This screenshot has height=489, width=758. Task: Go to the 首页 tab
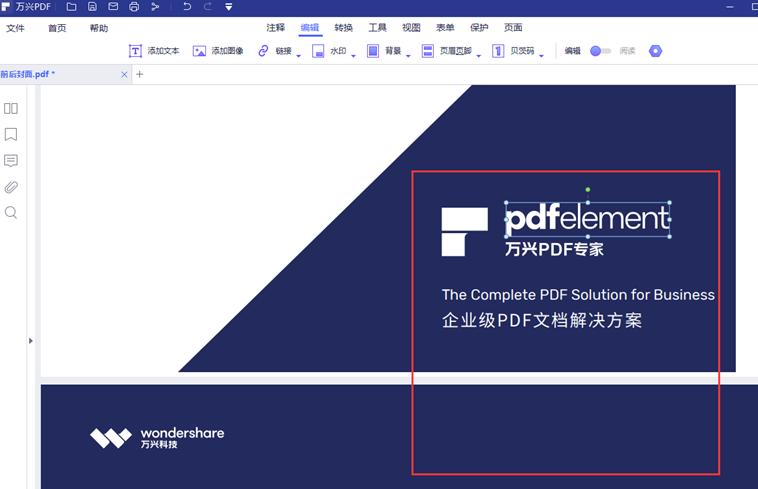point(57,28)
